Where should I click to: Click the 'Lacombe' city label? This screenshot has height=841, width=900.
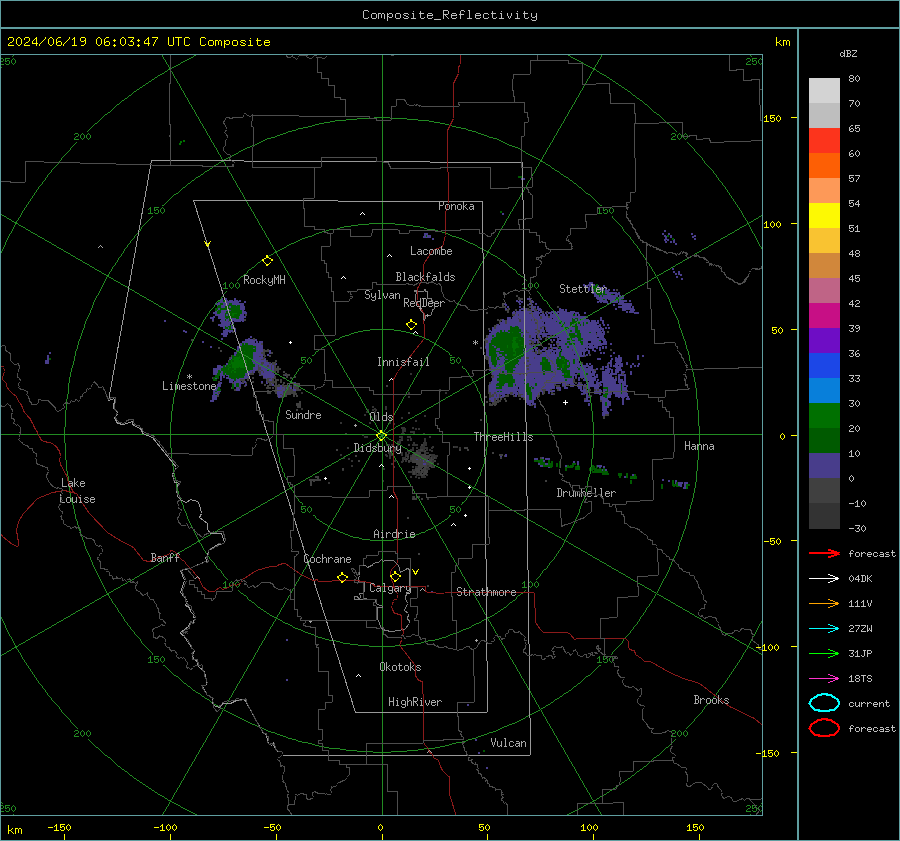coord(431,251)
